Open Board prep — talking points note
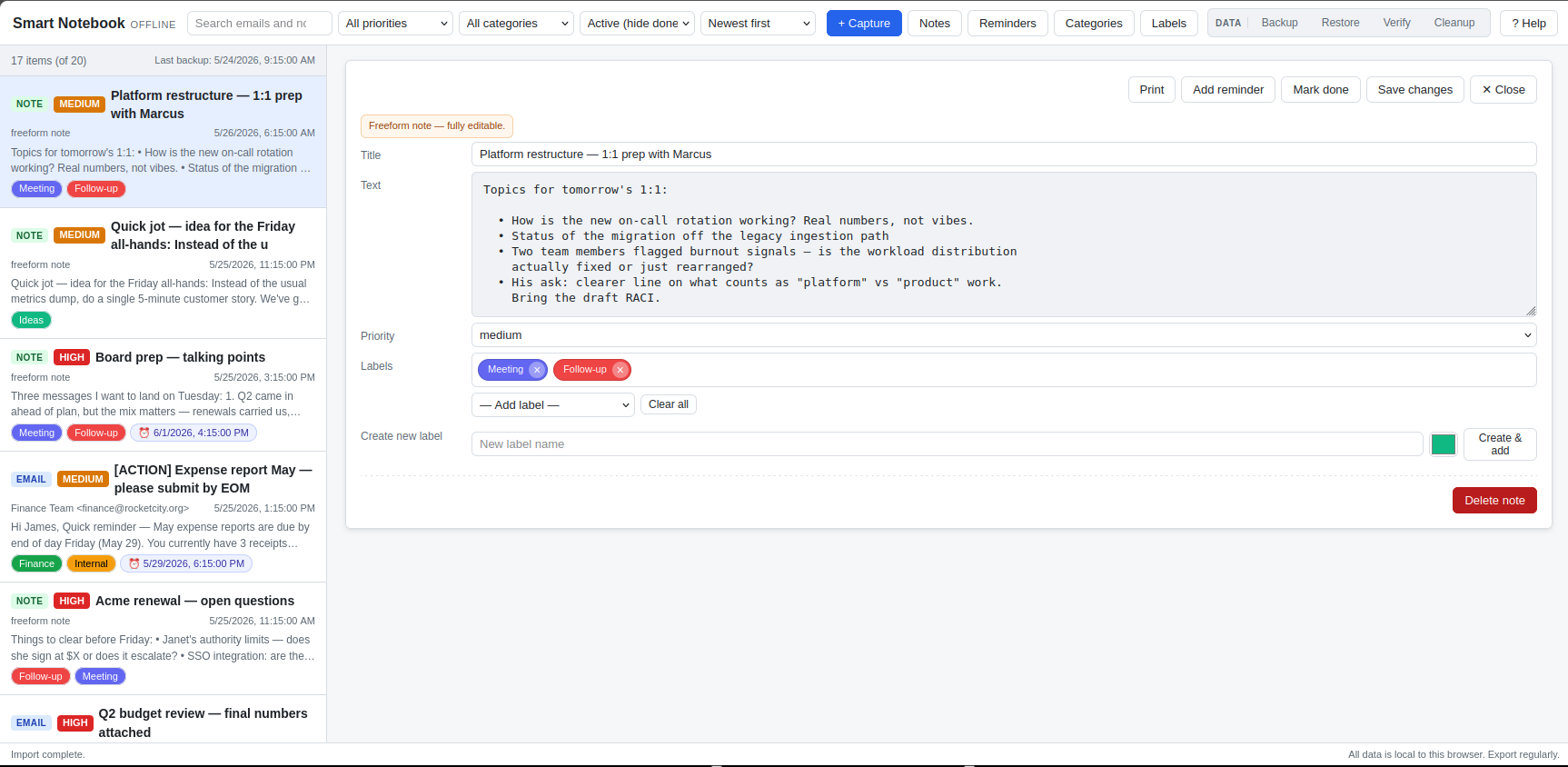1568x767 pixels. pyautogui.click(x=163, y=395)
